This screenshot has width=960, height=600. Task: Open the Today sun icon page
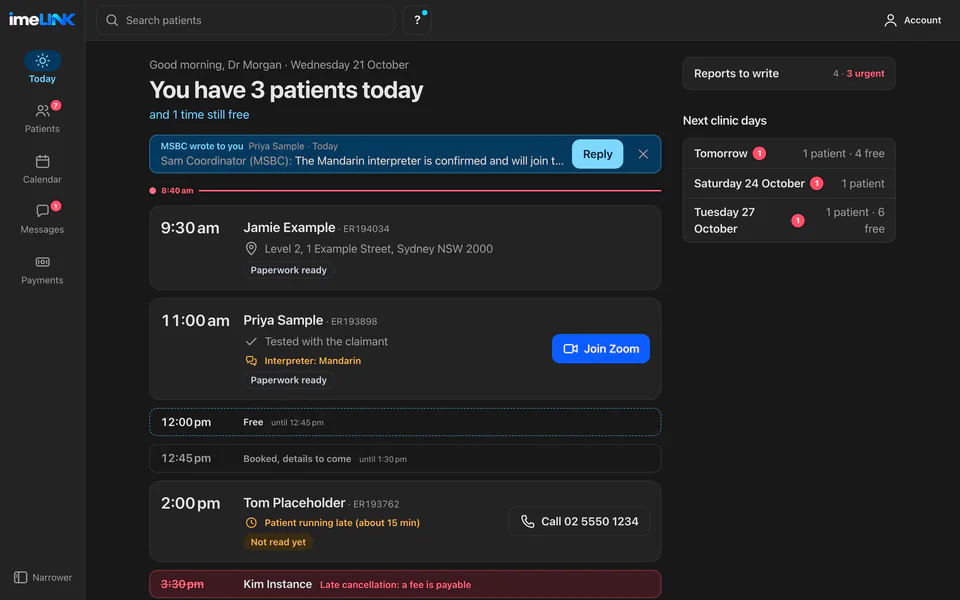click(x=42, y=61)
